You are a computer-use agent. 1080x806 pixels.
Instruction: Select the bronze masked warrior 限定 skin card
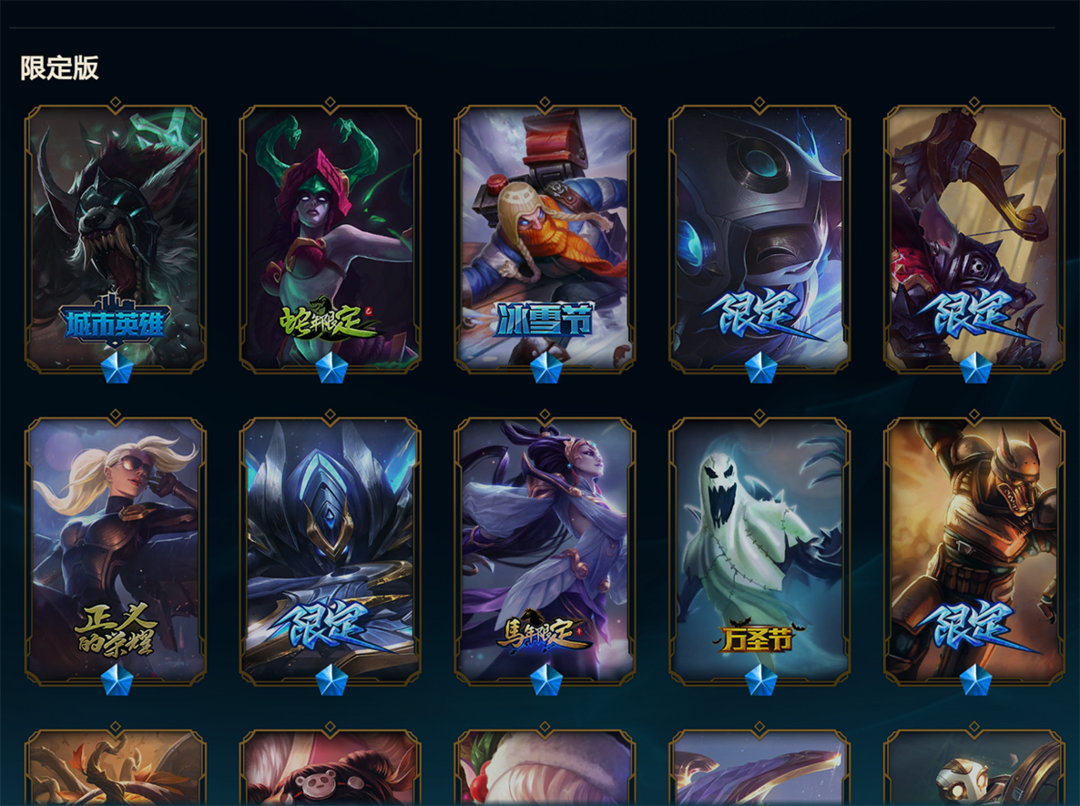pyautogui.click(x=974, y=549)
